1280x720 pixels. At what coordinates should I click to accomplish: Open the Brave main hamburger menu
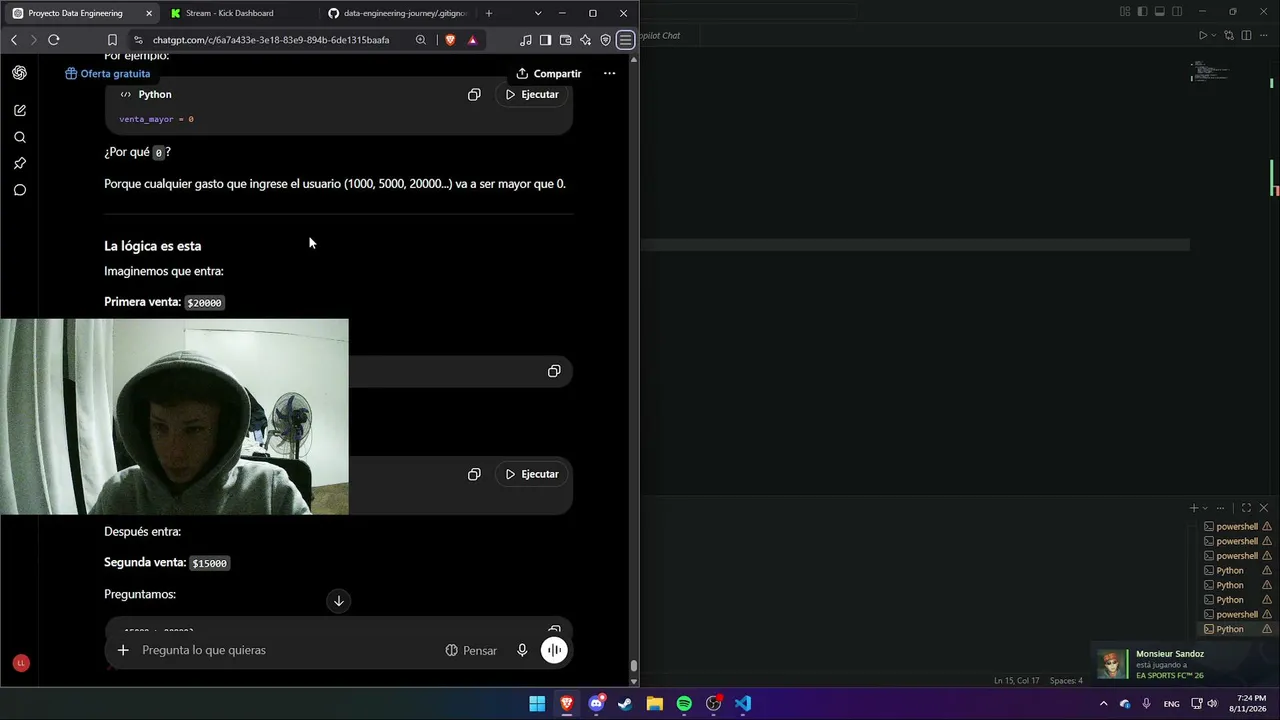625,40
